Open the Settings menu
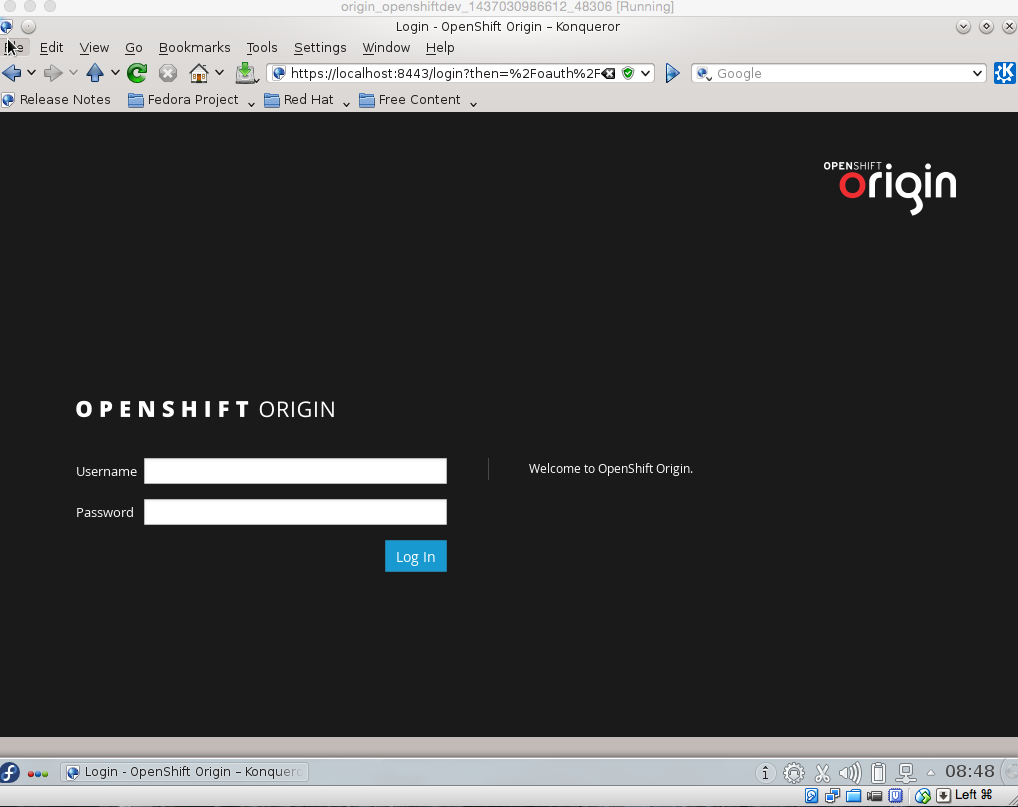The width and height of the screenshot is (1018, 807). click(x=320, y=47)
